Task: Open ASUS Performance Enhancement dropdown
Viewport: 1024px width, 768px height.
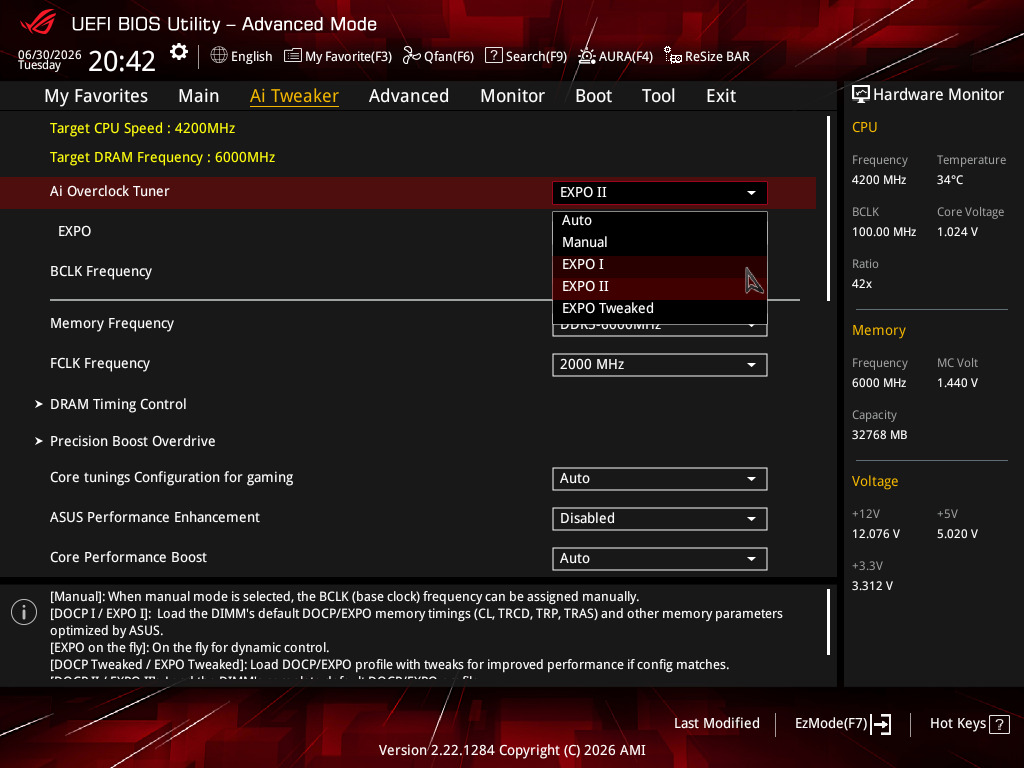Action: click(x=660, y=519)
